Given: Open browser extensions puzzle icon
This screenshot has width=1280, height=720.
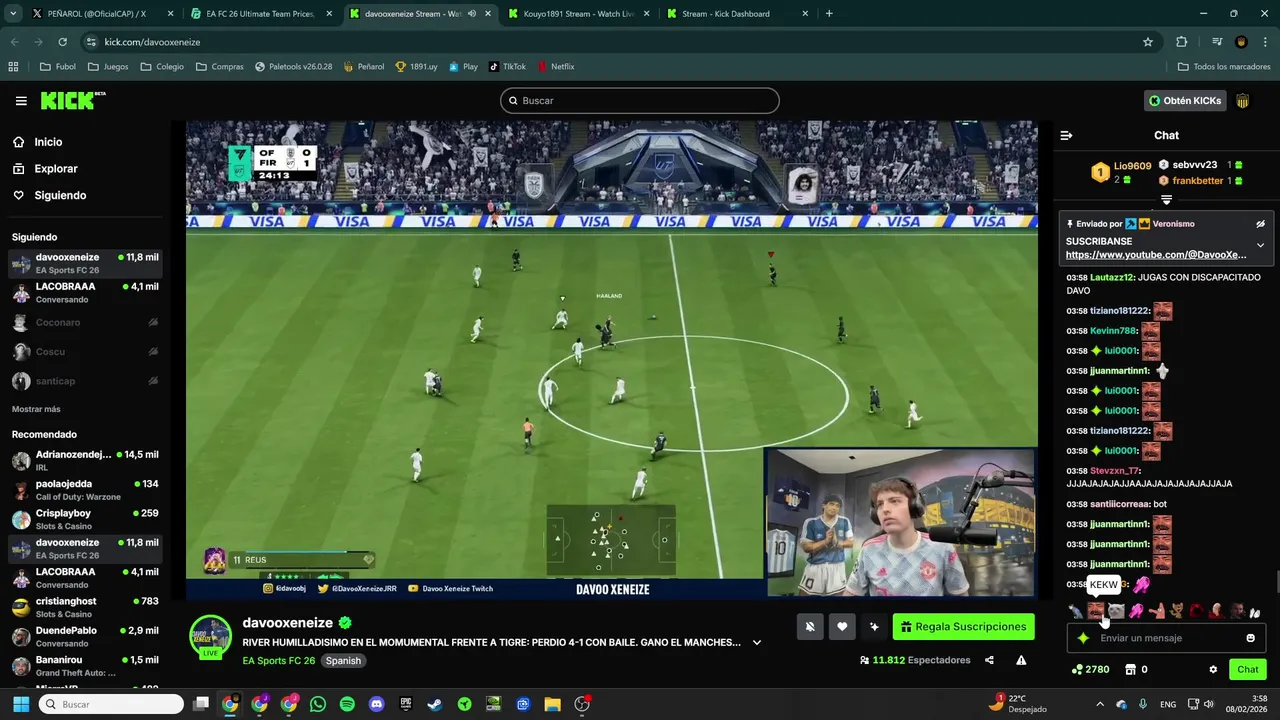Looking at the screenshot, I should click(x=1182, y=42).
